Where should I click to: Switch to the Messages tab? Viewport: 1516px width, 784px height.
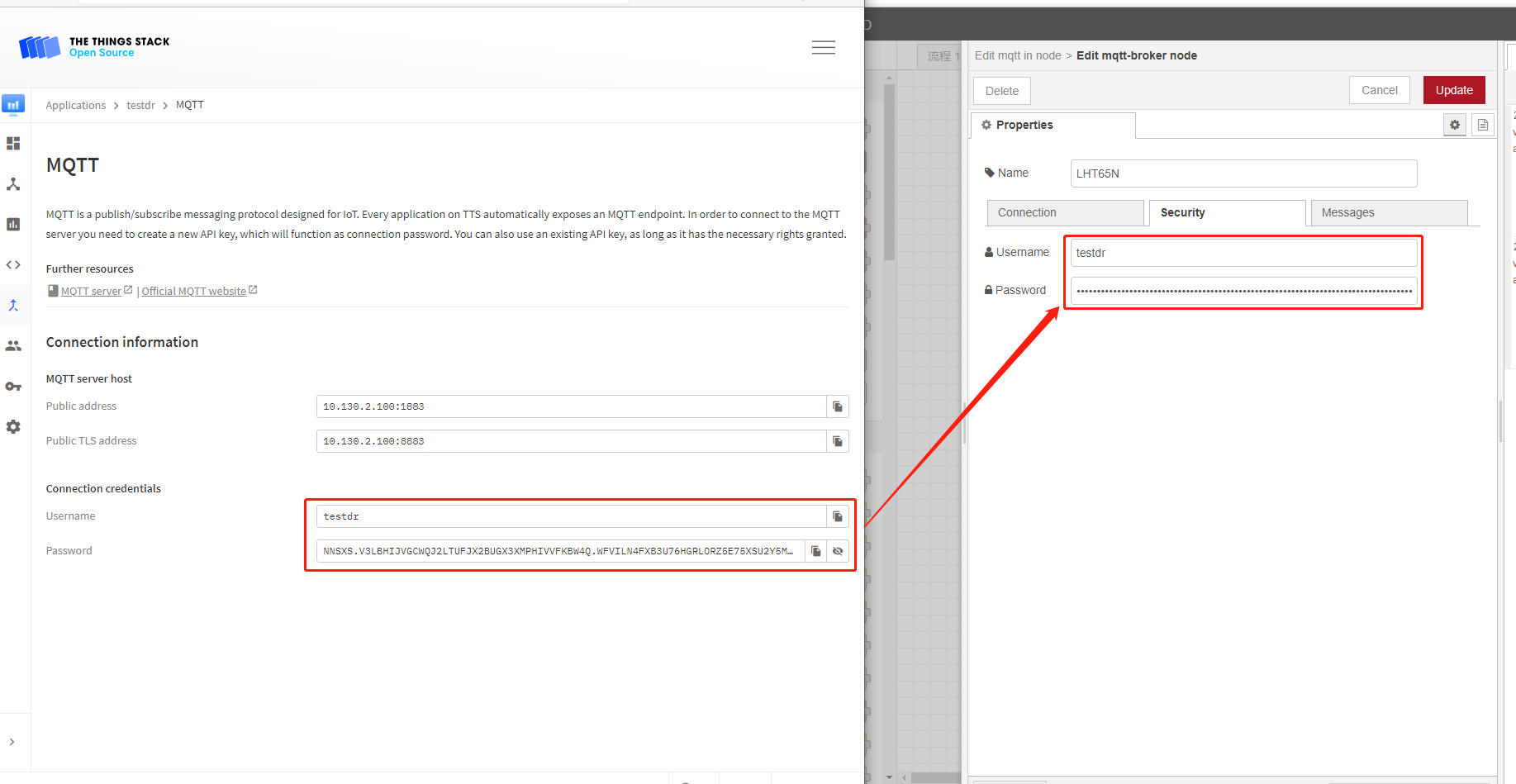1389,213
